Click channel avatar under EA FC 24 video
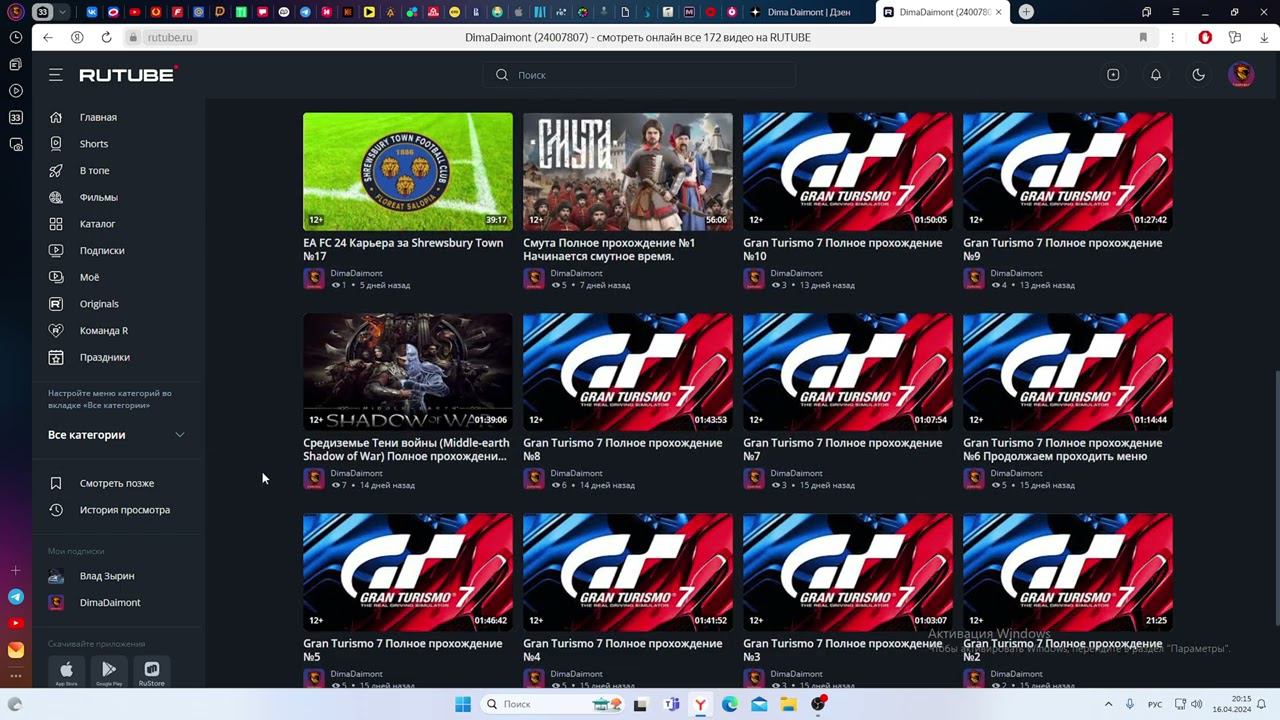 (314, 279)
